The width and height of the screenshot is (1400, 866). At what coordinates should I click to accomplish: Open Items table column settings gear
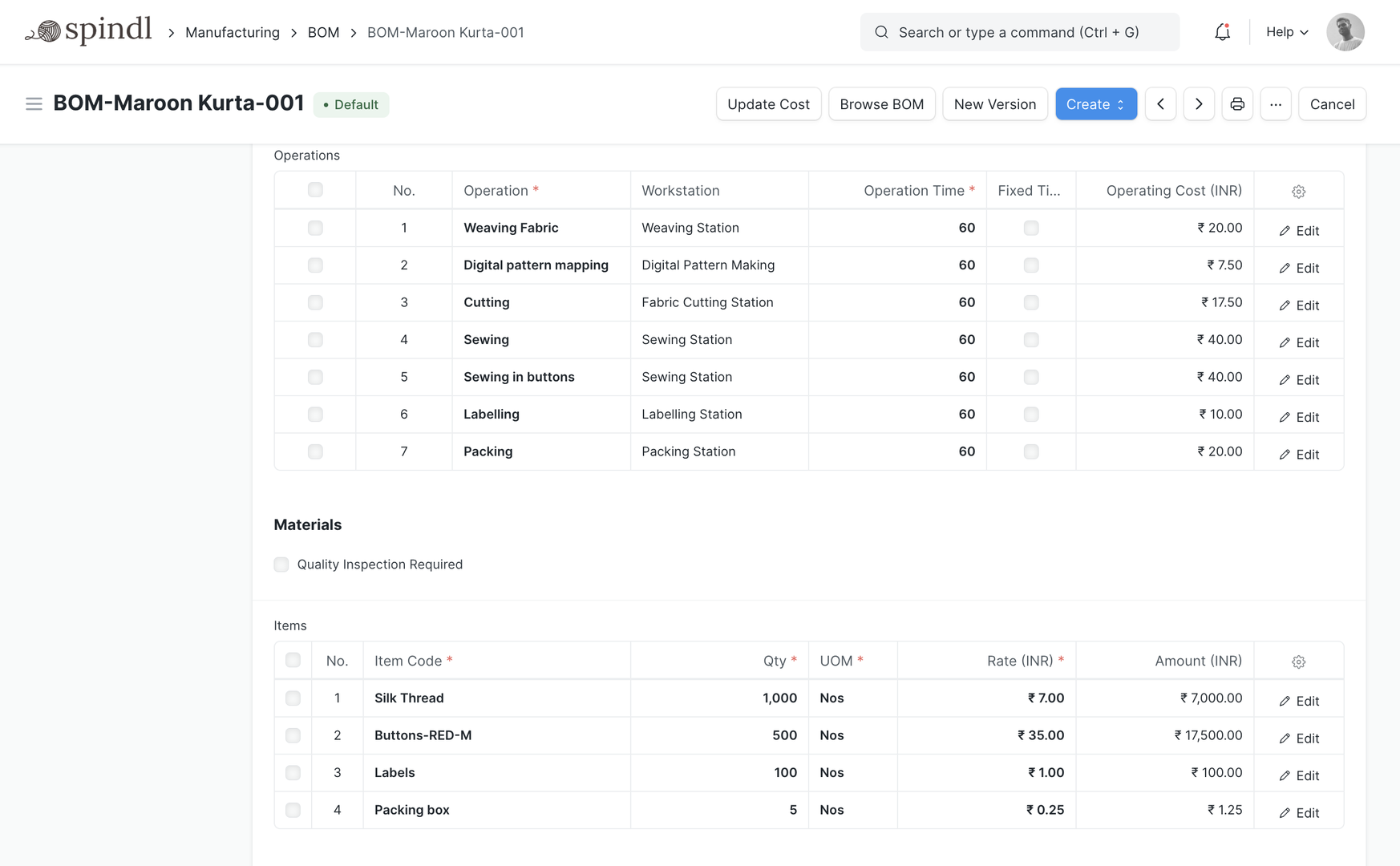(x=1298, y=662)
